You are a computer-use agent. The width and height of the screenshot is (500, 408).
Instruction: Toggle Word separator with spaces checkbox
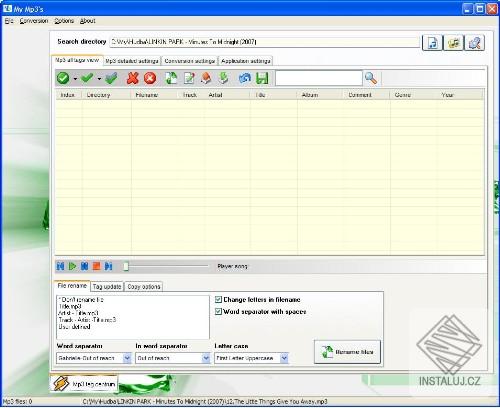click(x=218, y=312)
